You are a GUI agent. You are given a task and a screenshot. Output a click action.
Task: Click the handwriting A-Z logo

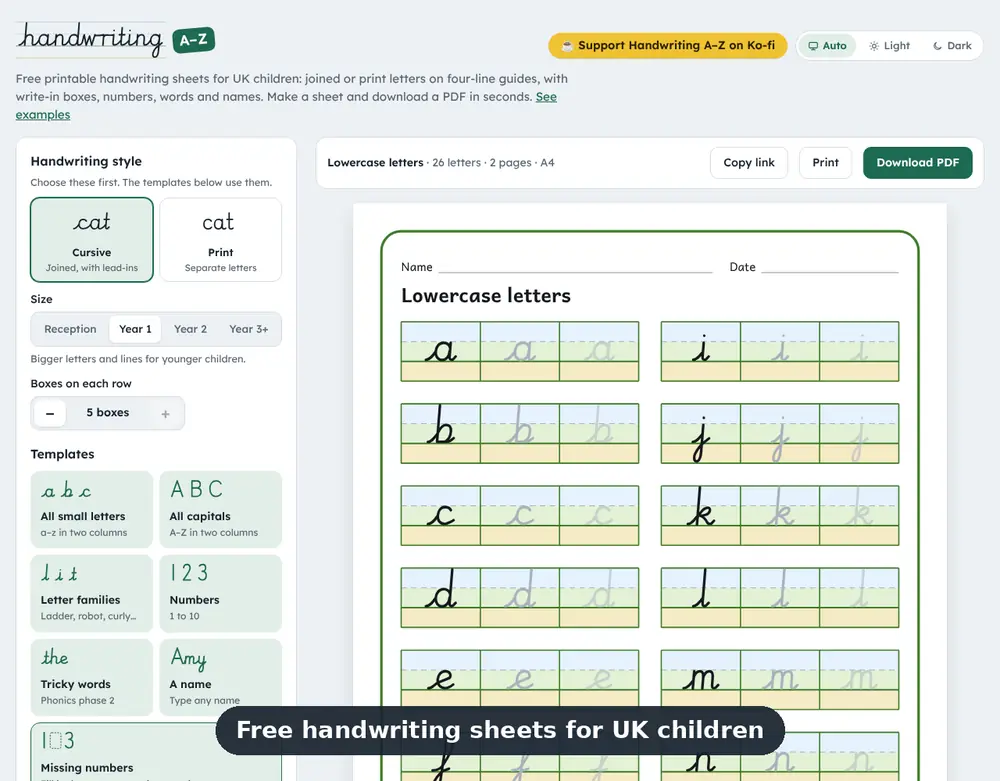coord(115,40)
